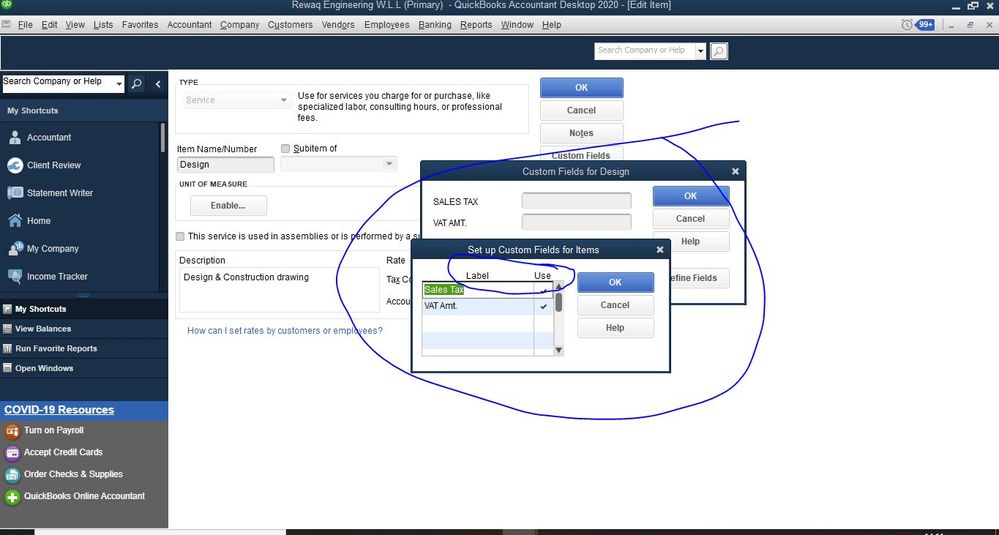Open the Vendors menu

tap(338, 25)
